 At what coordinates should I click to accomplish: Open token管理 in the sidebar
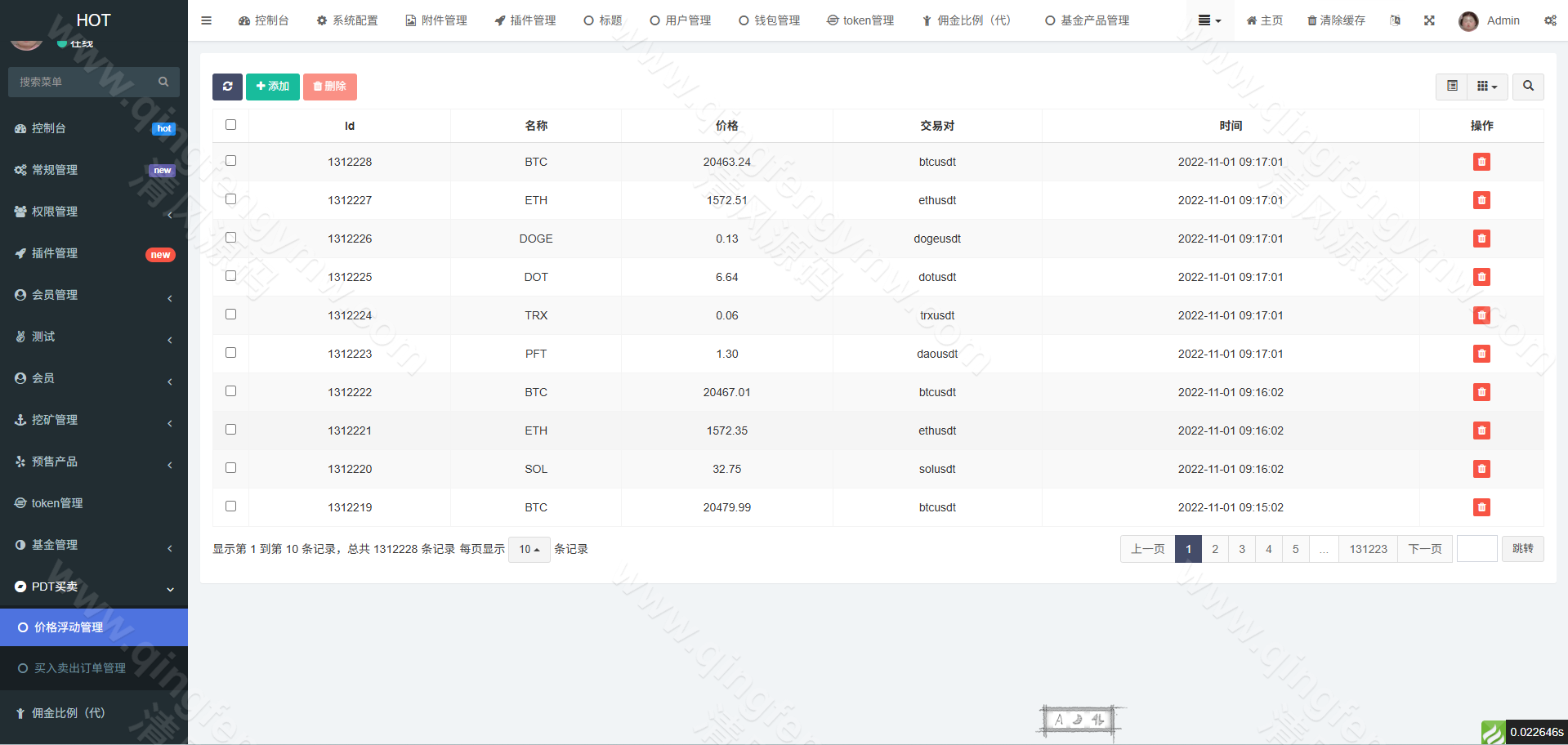click(94, 503)
